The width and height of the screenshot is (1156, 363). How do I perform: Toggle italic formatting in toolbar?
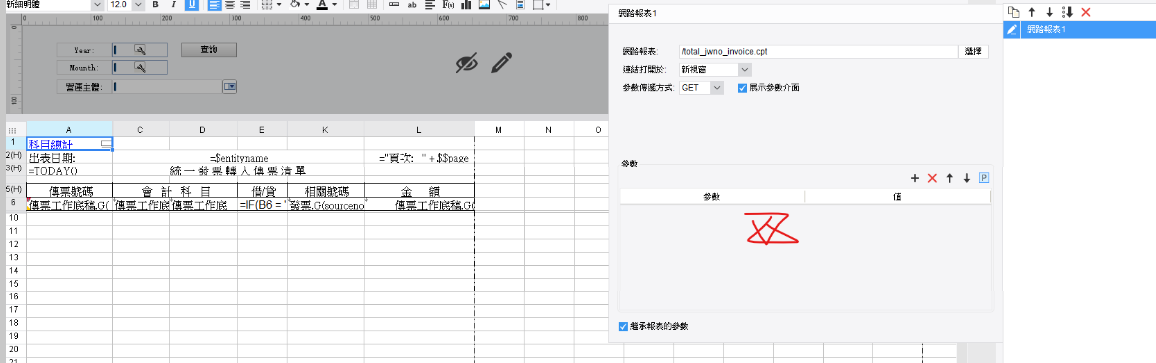pos(173,4)
